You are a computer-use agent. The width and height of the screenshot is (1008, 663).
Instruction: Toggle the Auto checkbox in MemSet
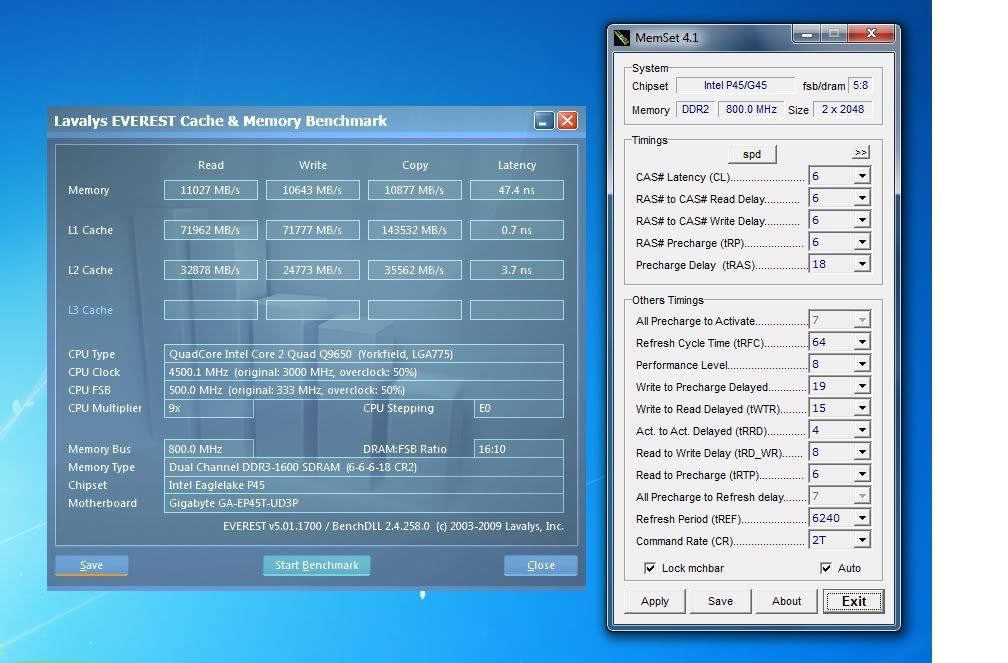826,568
